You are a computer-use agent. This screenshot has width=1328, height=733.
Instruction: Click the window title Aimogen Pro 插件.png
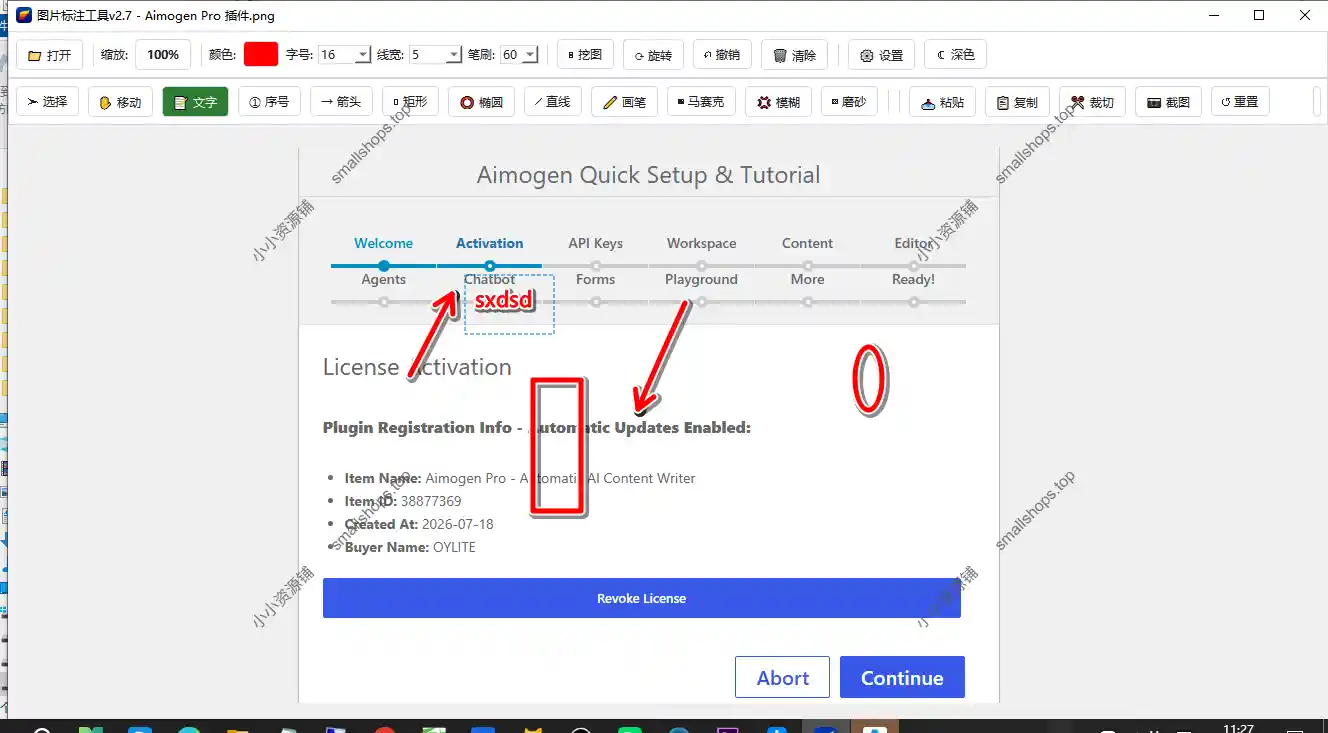tap(210, 16)
